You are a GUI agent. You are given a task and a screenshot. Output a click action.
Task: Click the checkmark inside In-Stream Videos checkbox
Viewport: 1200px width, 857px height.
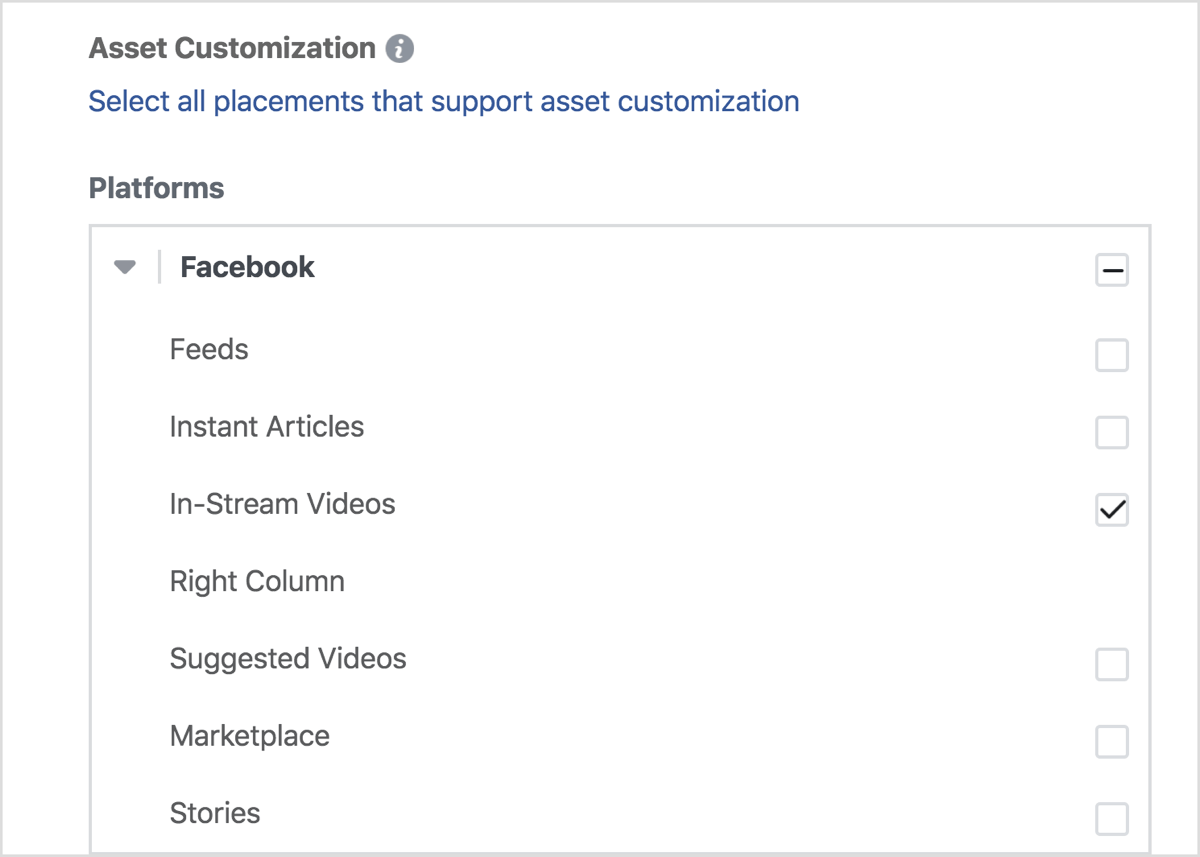coord(1111,510)
